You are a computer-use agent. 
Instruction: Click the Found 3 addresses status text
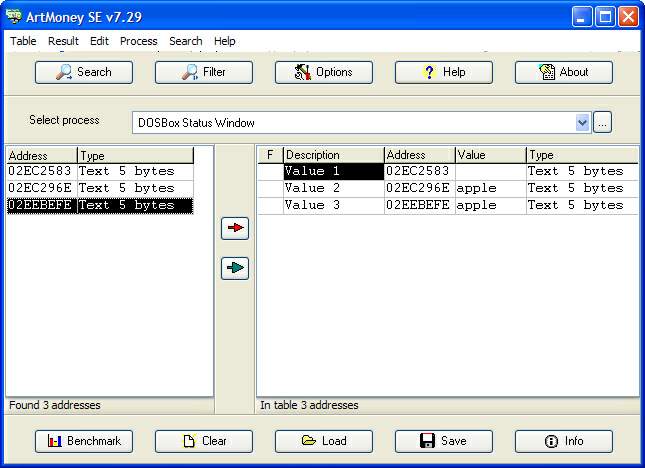coord(55,405)
